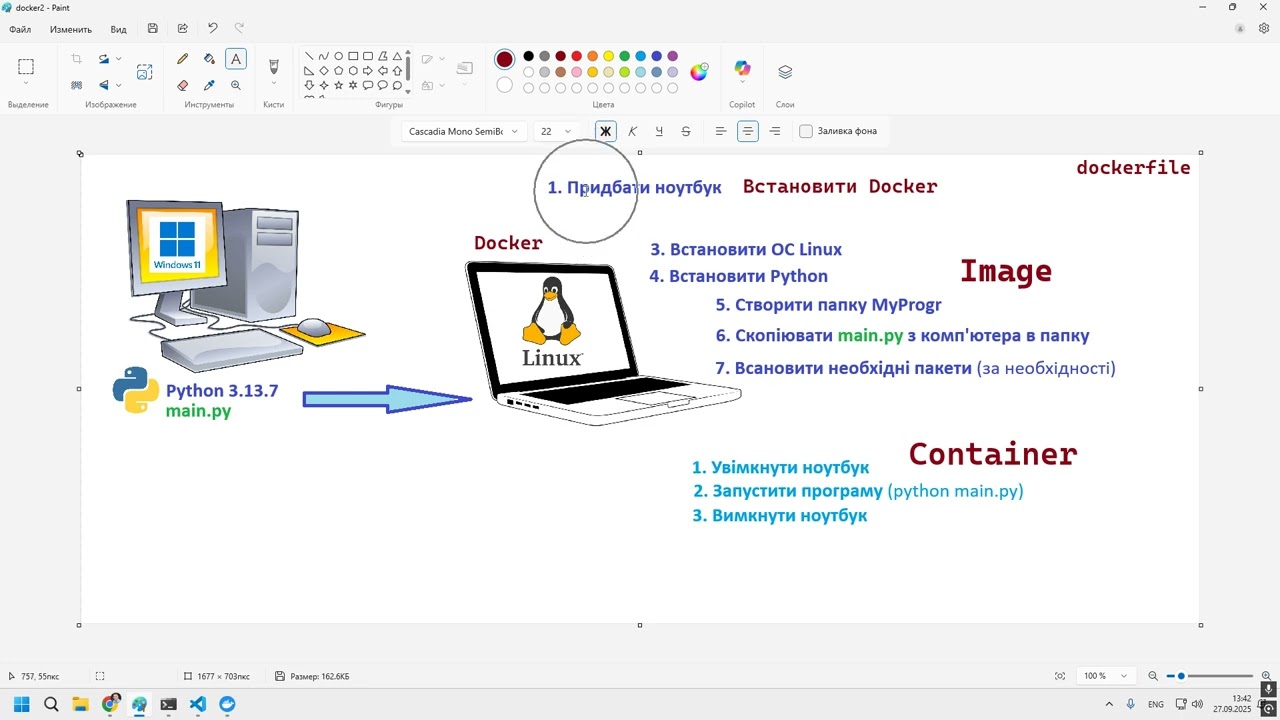Click the Undo arrow
Image resolution: width=1280 pixels, height=720 pixels.
coord(212,29)
